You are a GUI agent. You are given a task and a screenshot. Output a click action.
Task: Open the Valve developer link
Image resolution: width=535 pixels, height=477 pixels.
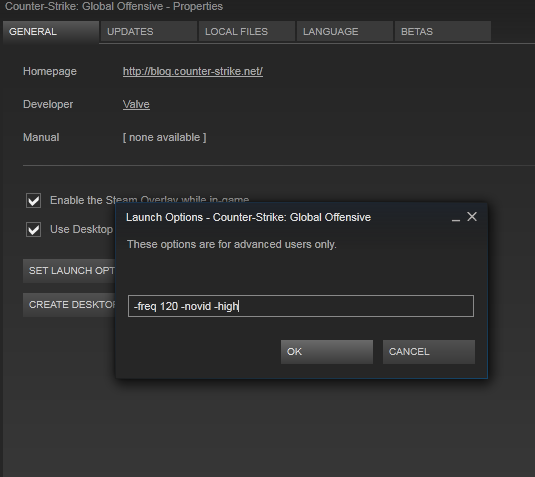click(x=136, y=104)
